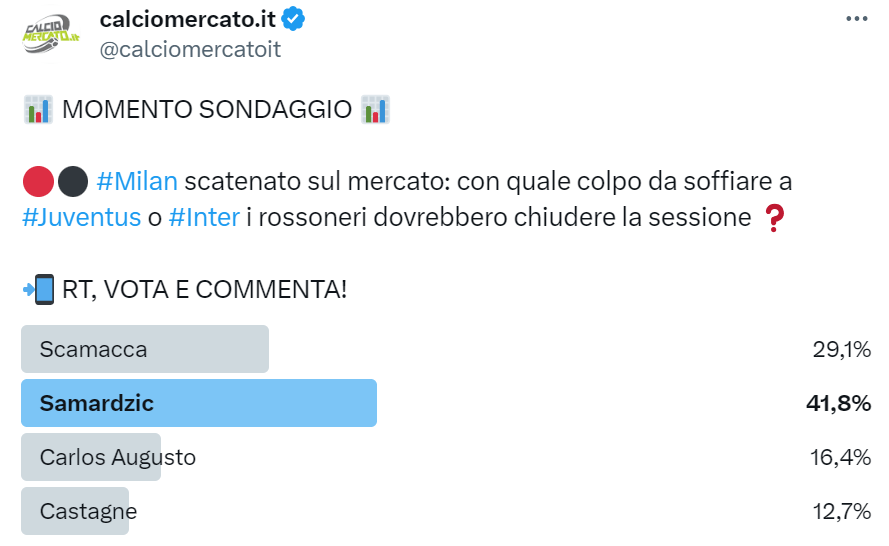Image resolution: width=889 pixels, height=546 pixels.
Task: Open the #Juventus hashtag link
Action: [x=81, y=217]
